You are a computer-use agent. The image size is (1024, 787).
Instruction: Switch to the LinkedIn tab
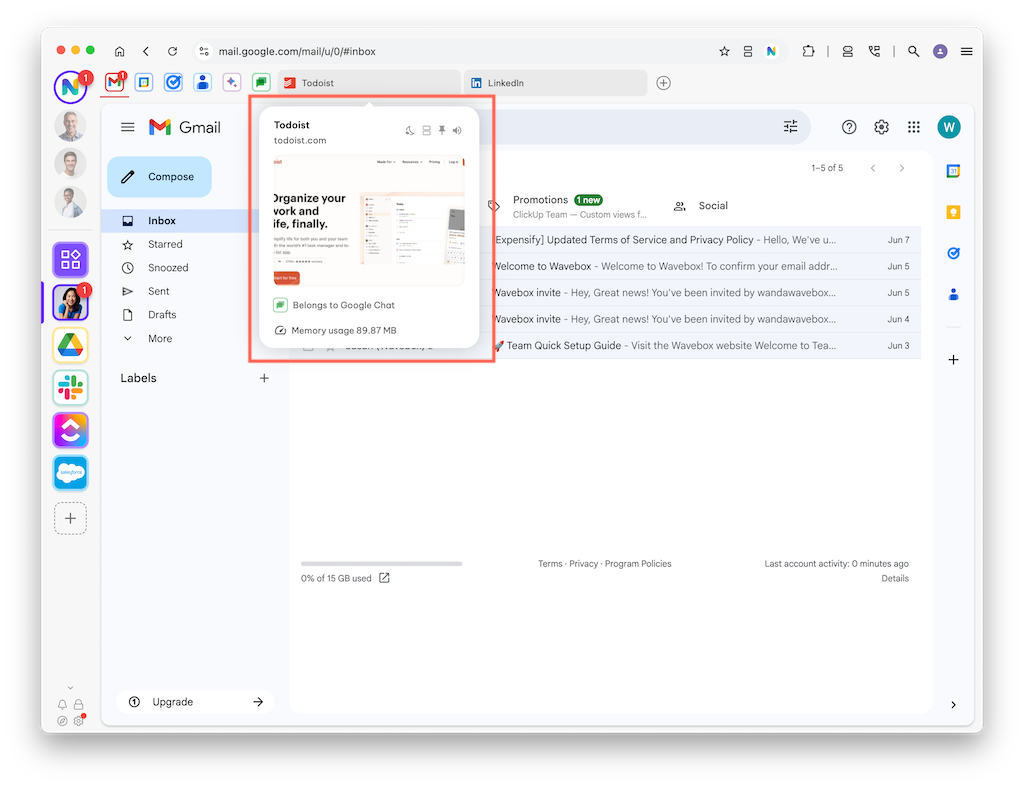pos(556,83)
